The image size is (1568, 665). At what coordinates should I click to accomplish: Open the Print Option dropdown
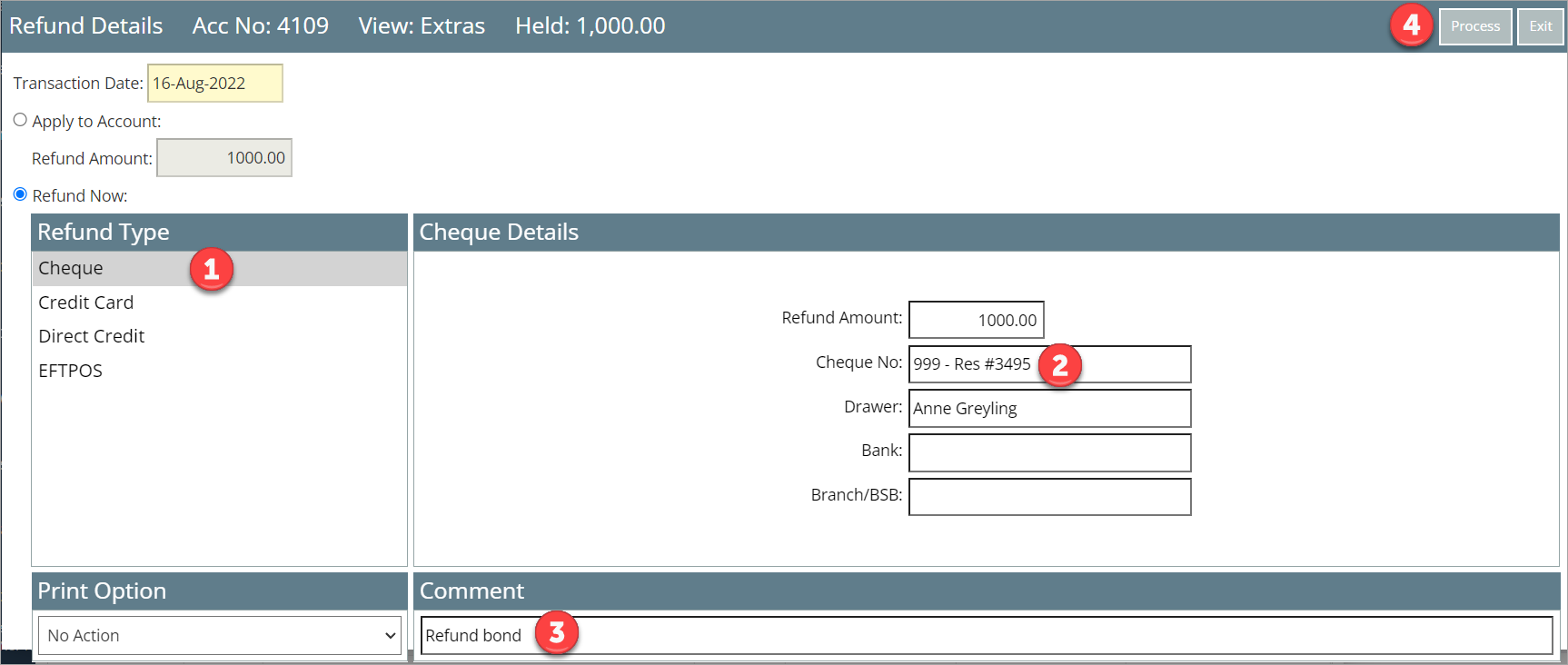[219, 636]
